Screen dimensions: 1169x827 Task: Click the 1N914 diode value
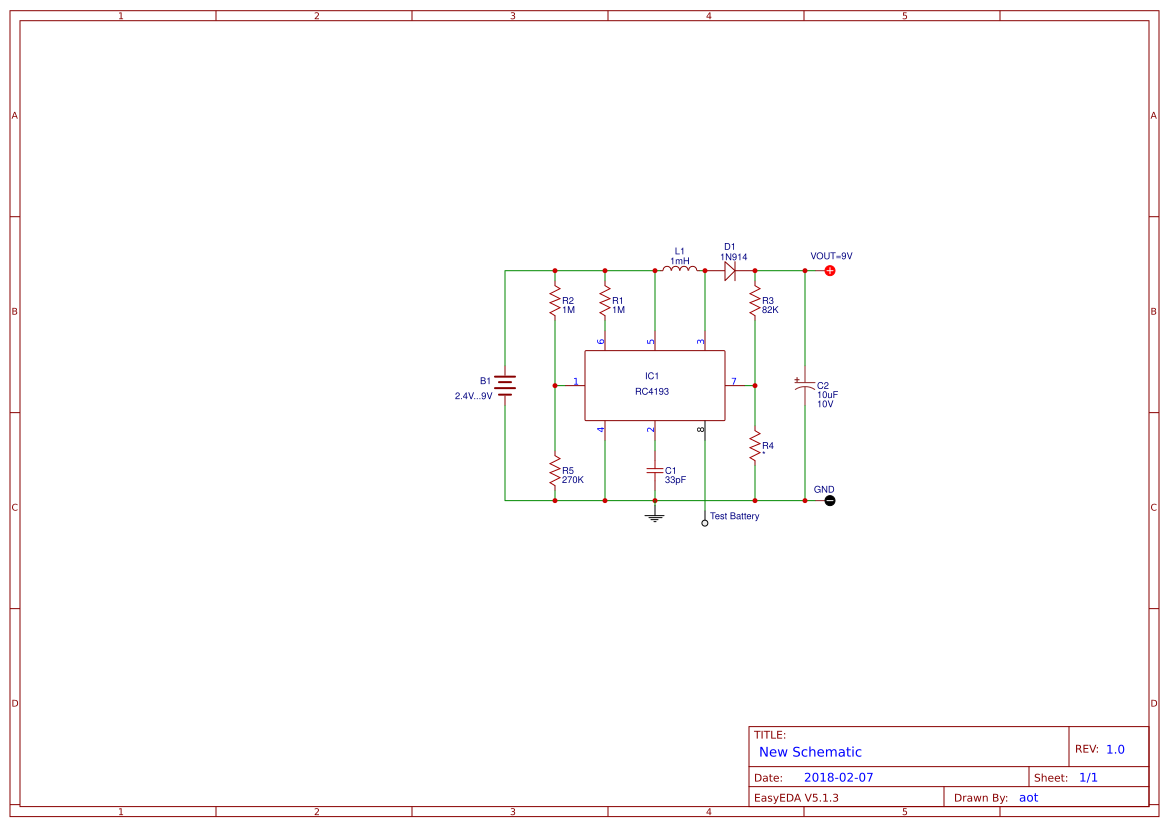(x=734, y=257)
